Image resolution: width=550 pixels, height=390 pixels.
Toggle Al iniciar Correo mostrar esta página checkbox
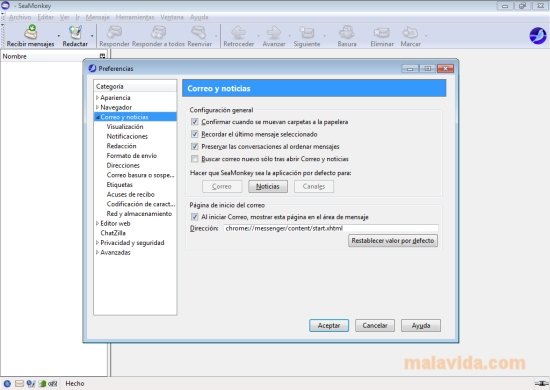[x=195, y=217]
